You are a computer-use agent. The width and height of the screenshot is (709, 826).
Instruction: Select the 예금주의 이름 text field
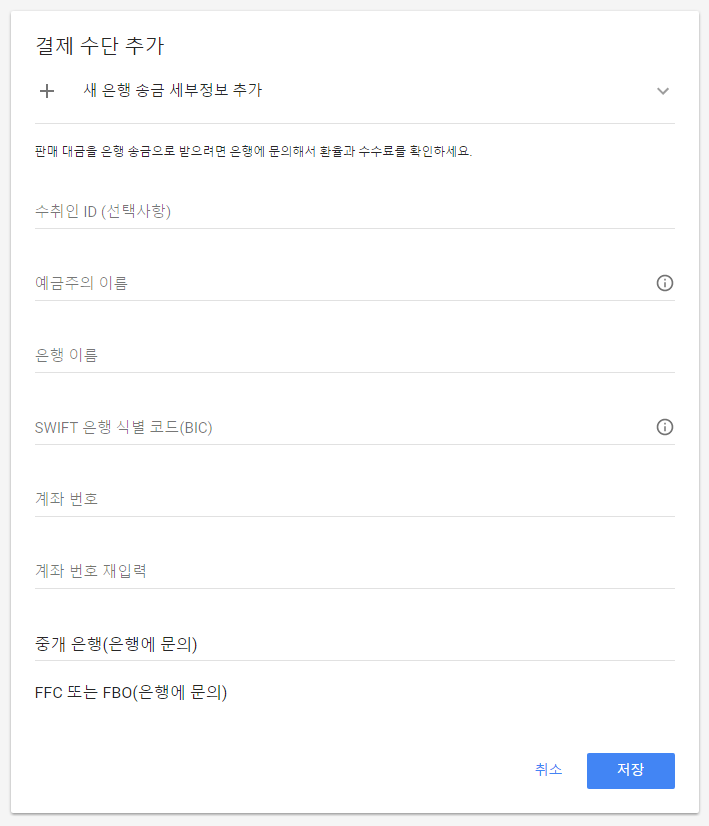[344, 283]
